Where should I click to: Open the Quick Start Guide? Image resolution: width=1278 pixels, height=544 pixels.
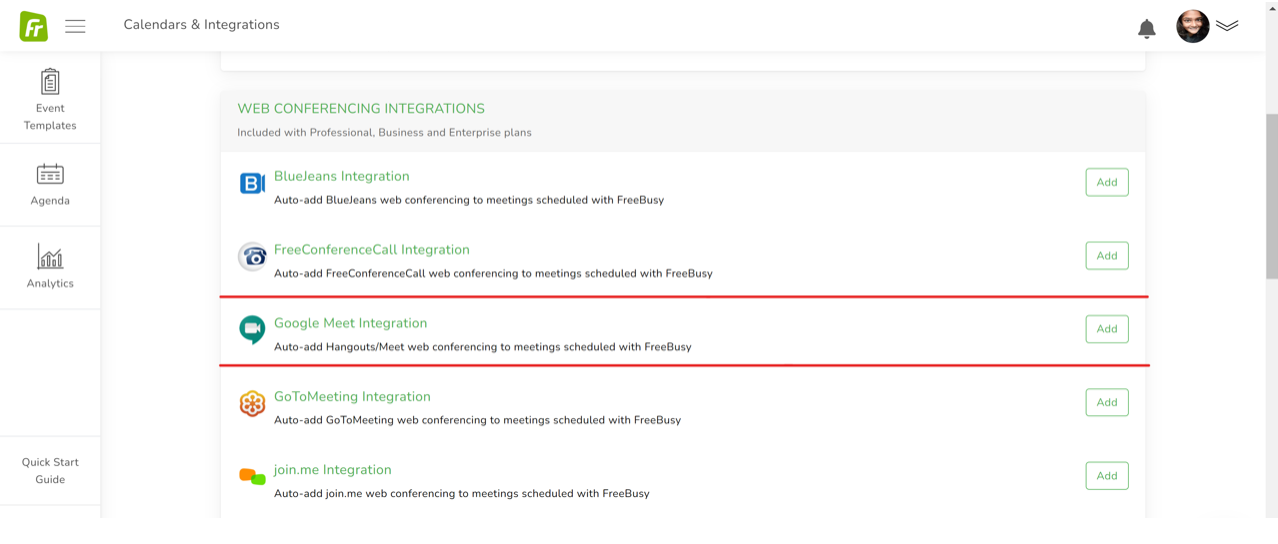(50, 471)
